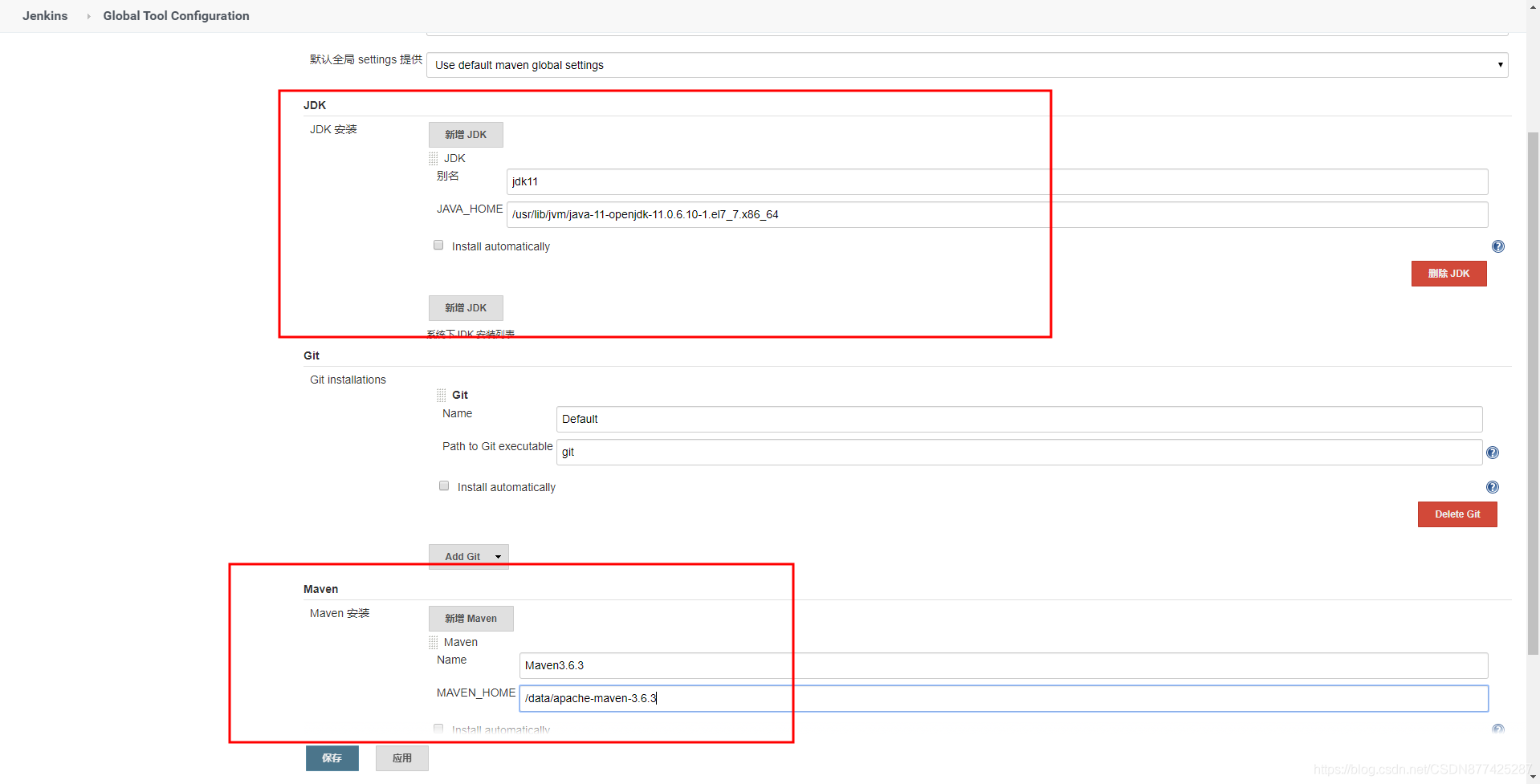Open help for Maven Install automatically
This screenshot has height=784, width=1540.
click(1498, 729)
